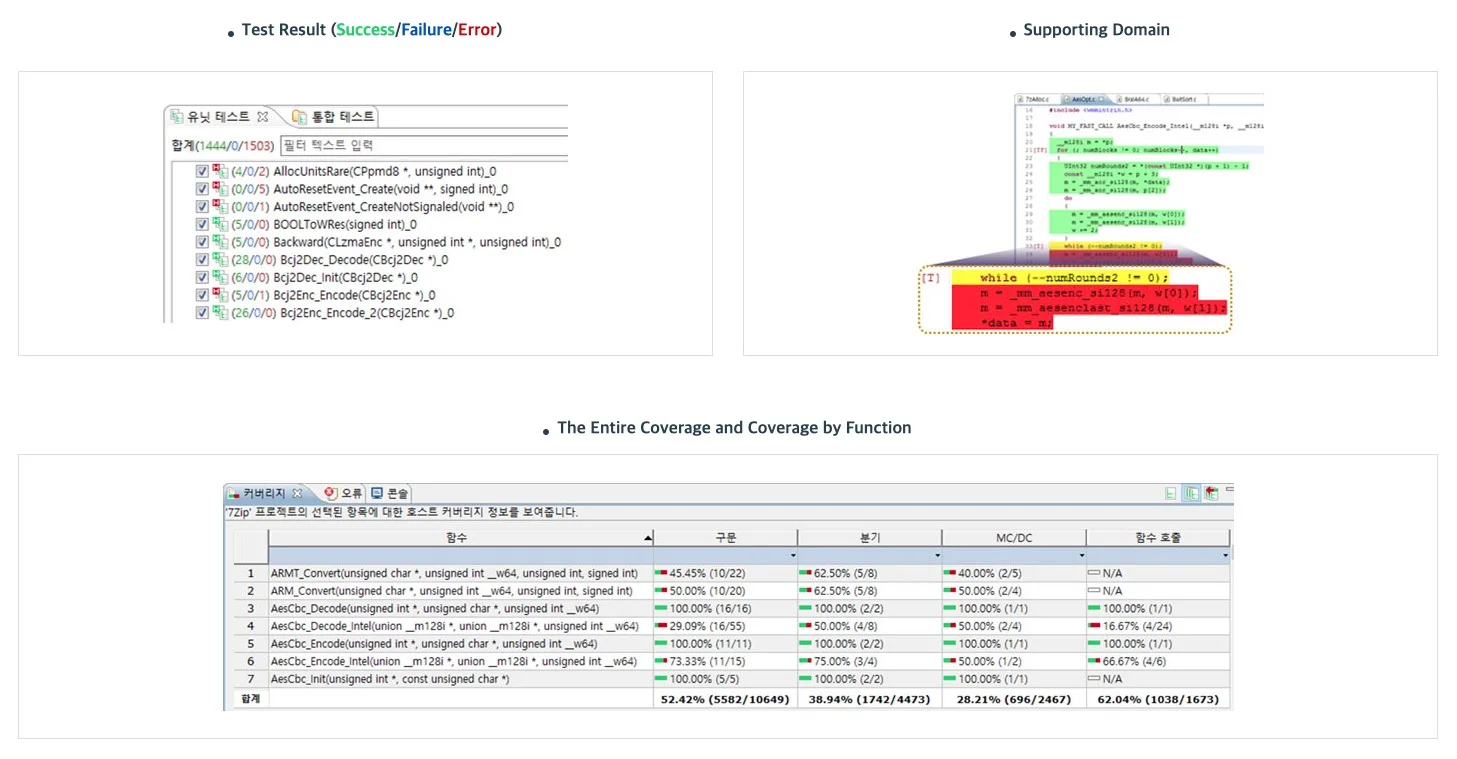Image resolution: width=1457 pixels, height=759 pixels.
Task: Toggle the Bcj2Dec_Decode test checkbox
Action: [202, 260]
